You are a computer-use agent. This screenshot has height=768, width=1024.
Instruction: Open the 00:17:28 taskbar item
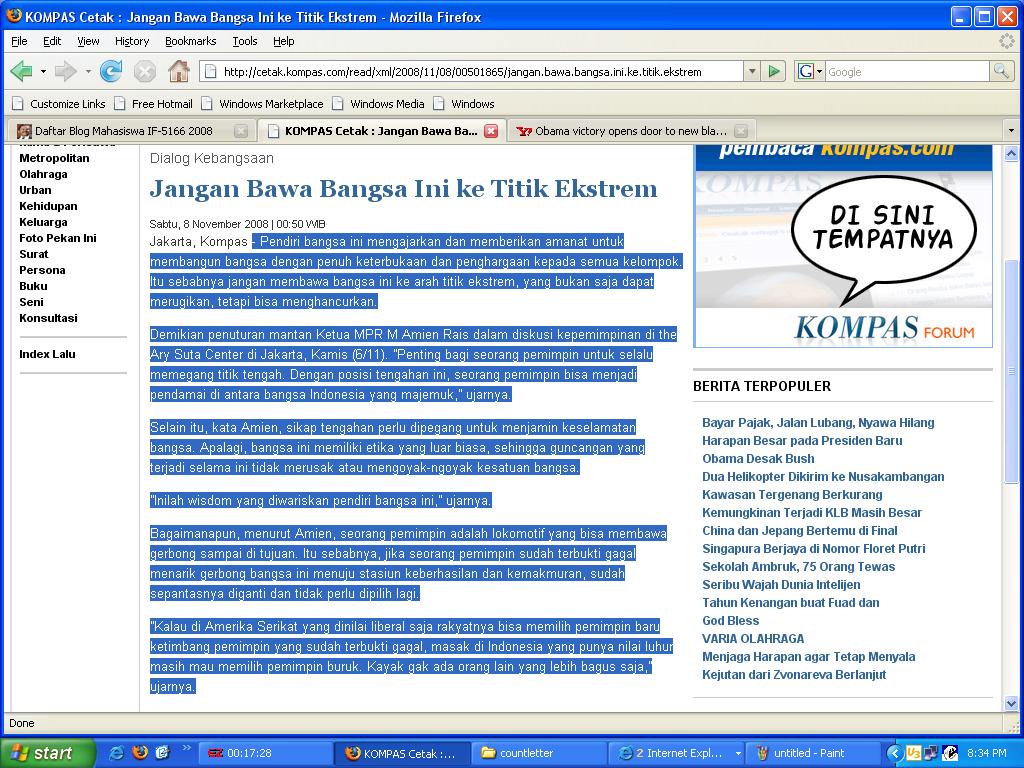pos(264,753)
